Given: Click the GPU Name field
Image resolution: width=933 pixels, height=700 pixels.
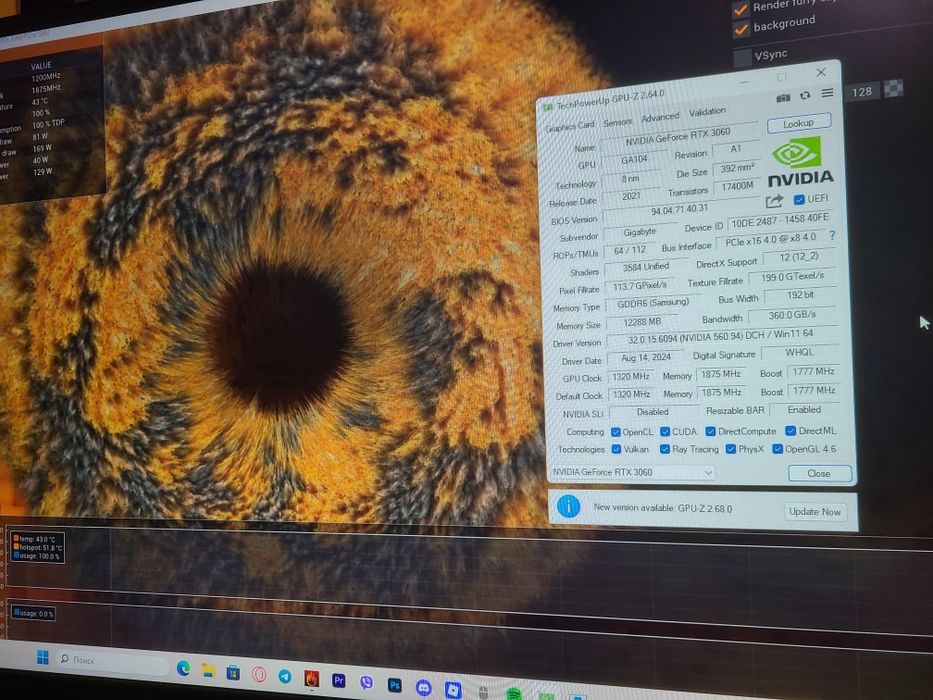Looking at the screenshot, I should [x=678, y=136].
